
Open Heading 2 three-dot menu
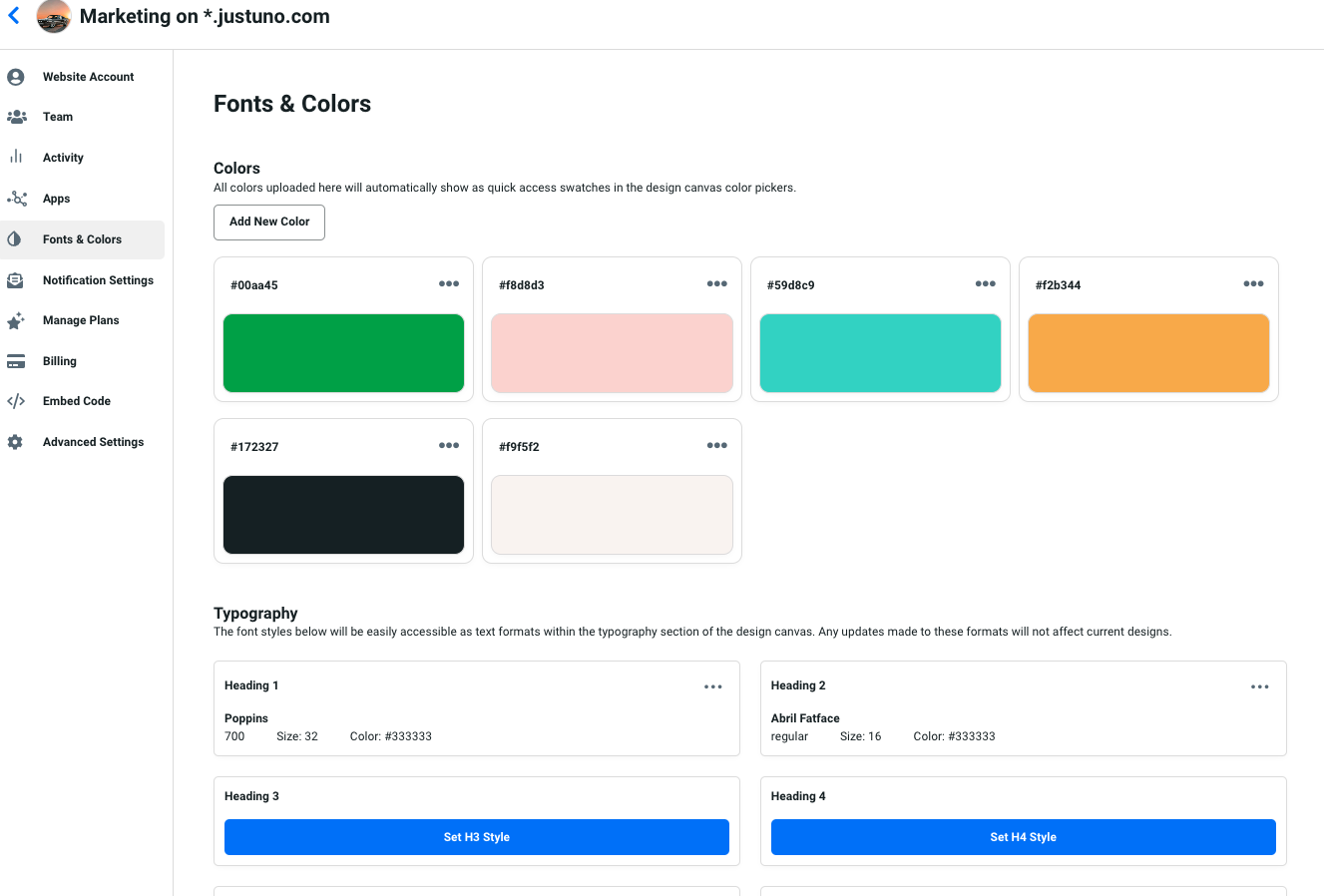1259,686
